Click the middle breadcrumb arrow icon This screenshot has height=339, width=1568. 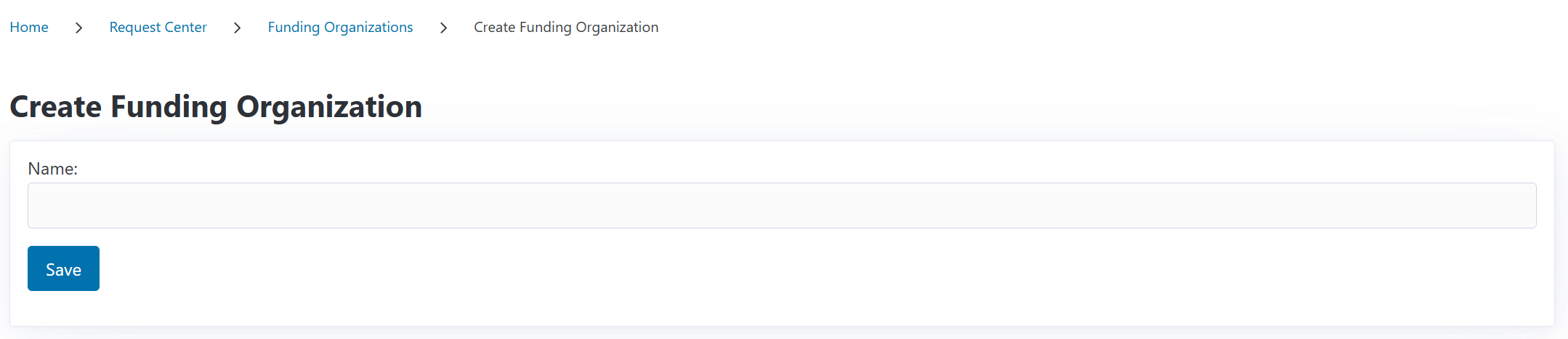(237, 28)
